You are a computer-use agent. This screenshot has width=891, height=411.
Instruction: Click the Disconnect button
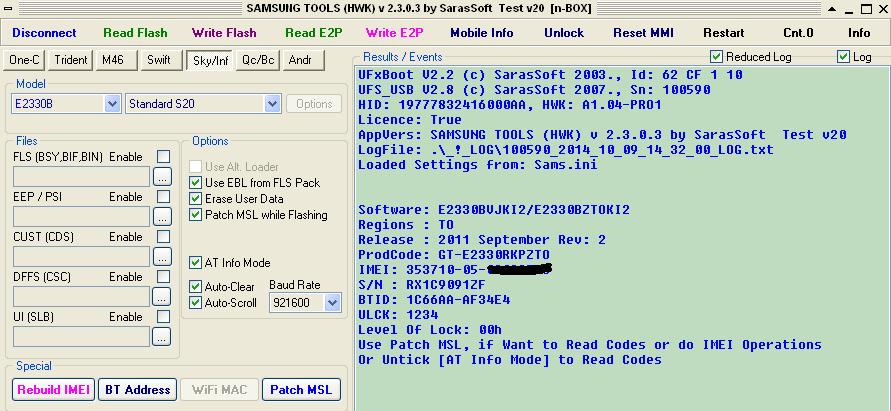point(44,33)
